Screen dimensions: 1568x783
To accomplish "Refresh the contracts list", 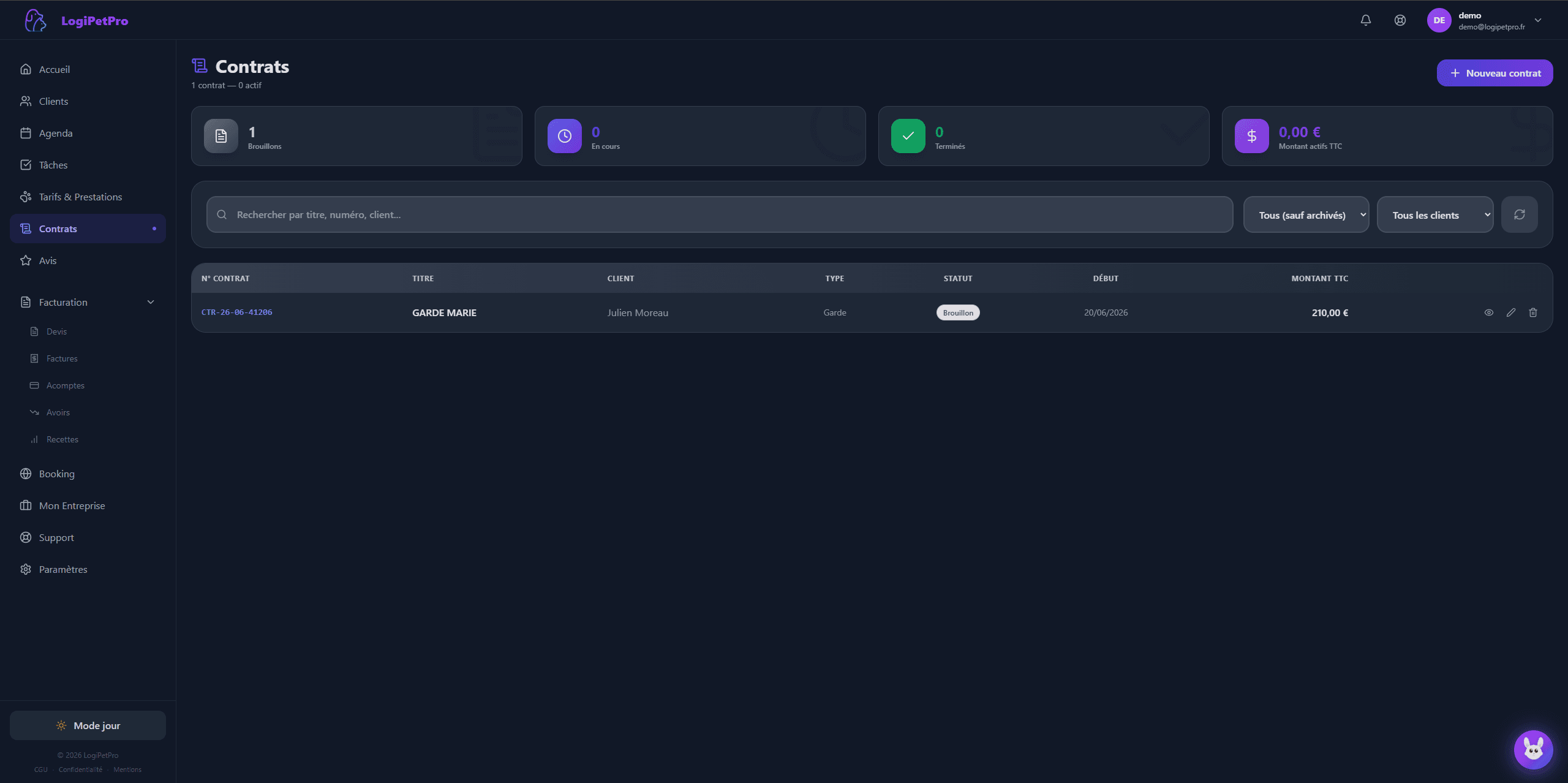I will click(x=1519, y=214).
